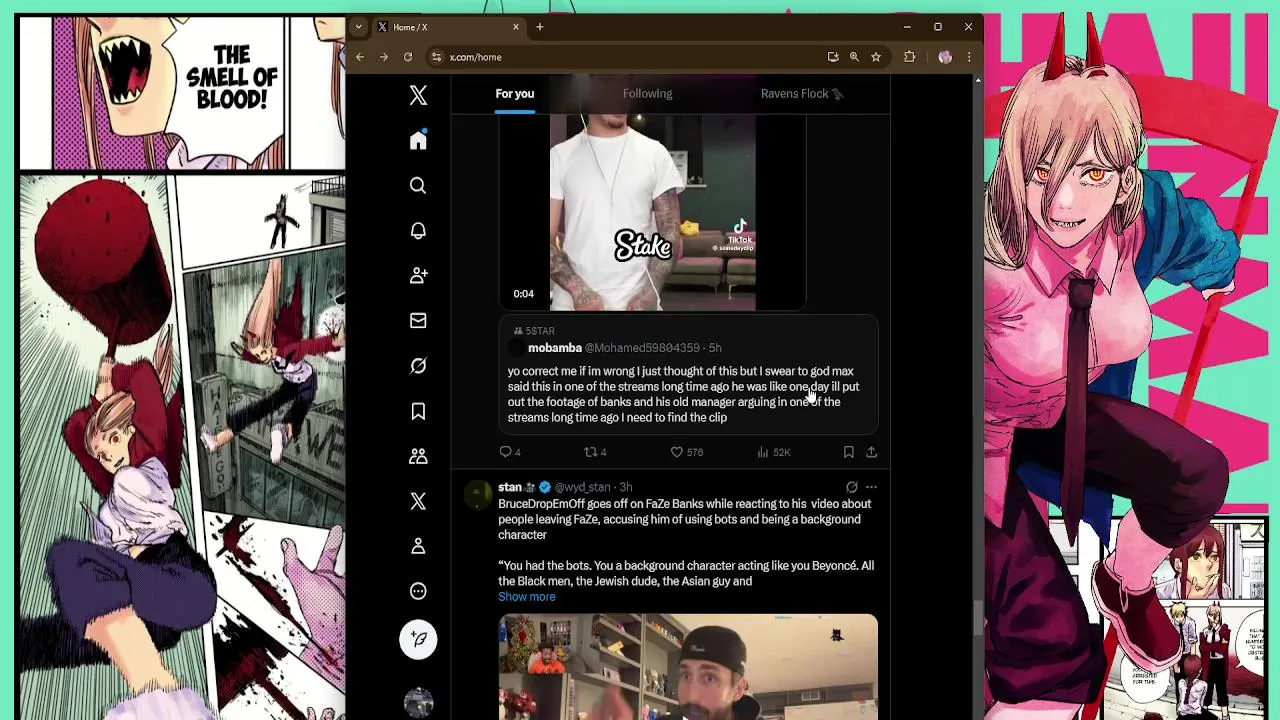The height and width of the screenshot is (720, 1280).
Task: Expand stan's post with Show more
Action: (x=526, y=597)
